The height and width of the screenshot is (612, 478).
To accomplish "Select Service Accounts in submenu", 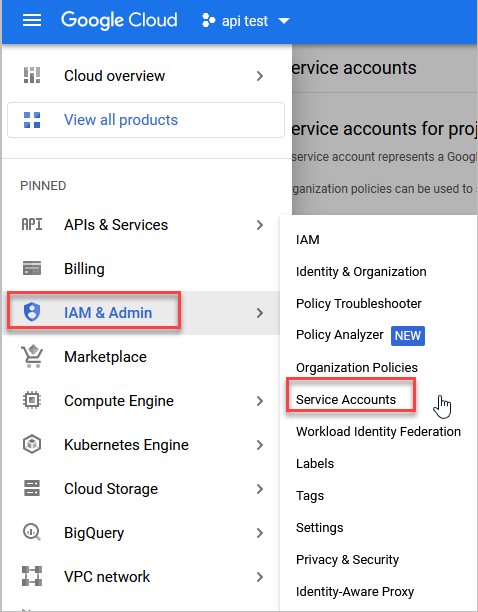I will click(x=346, y=399).
